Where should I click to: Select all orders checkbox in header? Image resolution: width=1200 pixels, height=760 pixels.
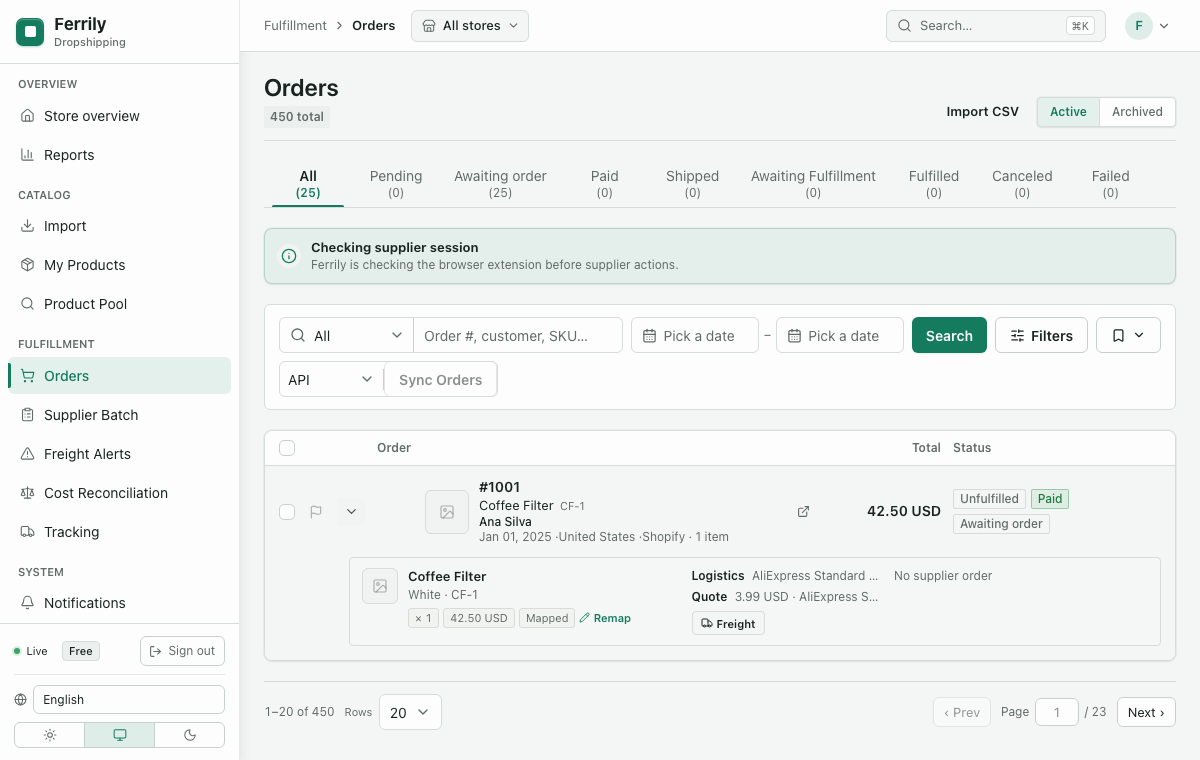point(287,448)
